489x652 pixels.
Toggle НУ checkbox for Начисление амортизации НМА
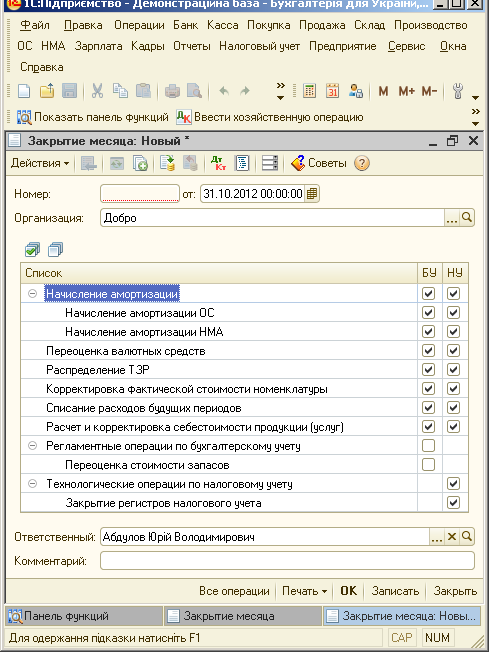pos(453,331)
